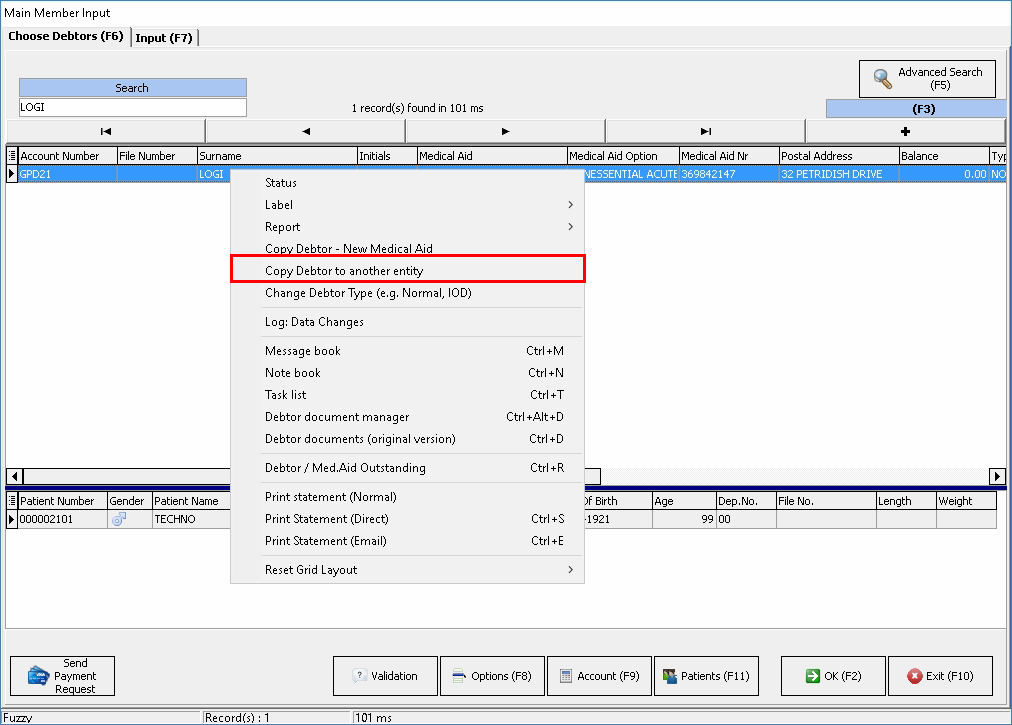
Task: Go to next record arrow
Action: tap(505, 131)
